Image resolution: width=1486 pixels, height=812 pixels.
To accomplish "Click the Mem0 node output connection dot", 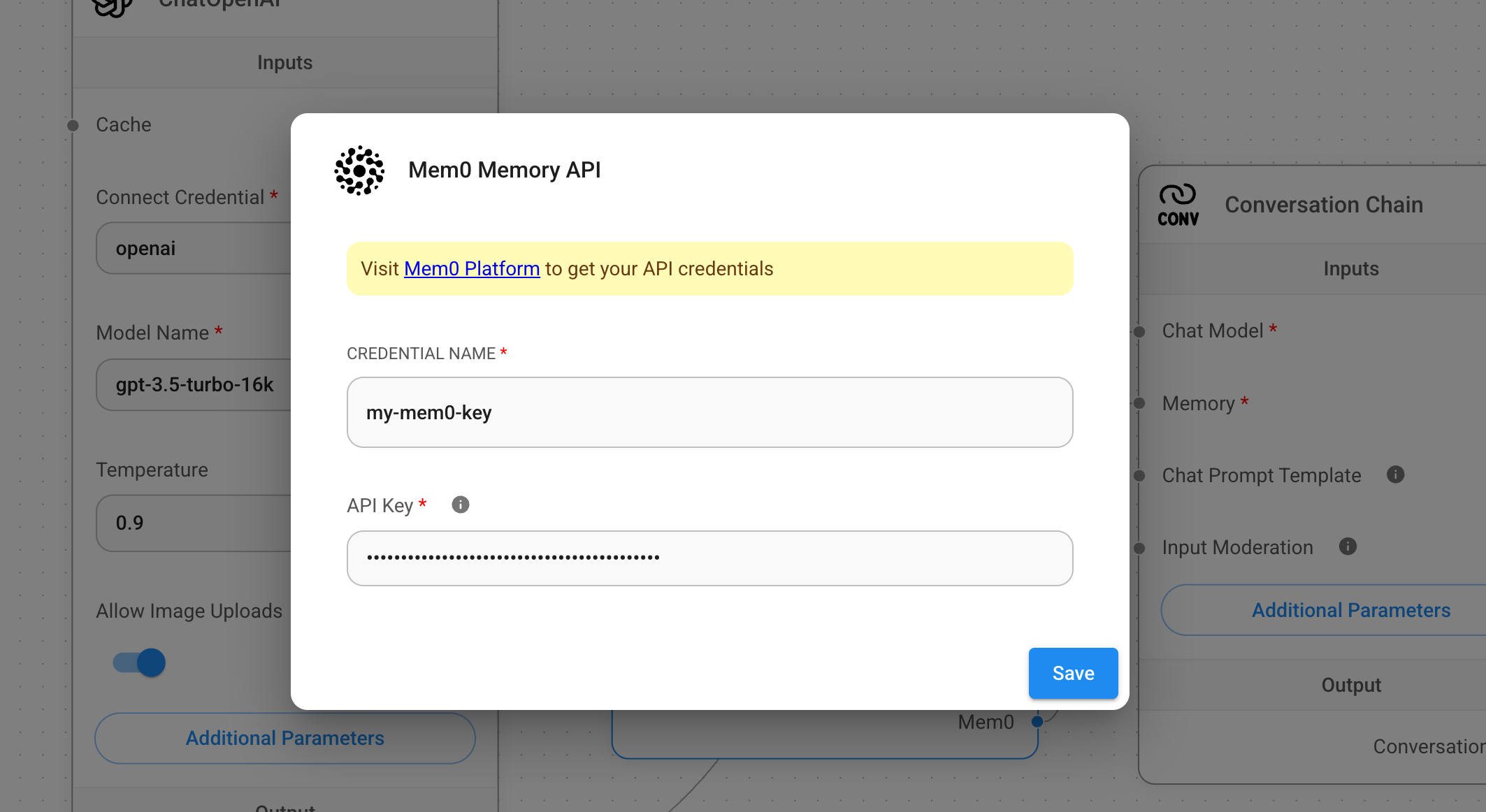I will click(1037, 721).
